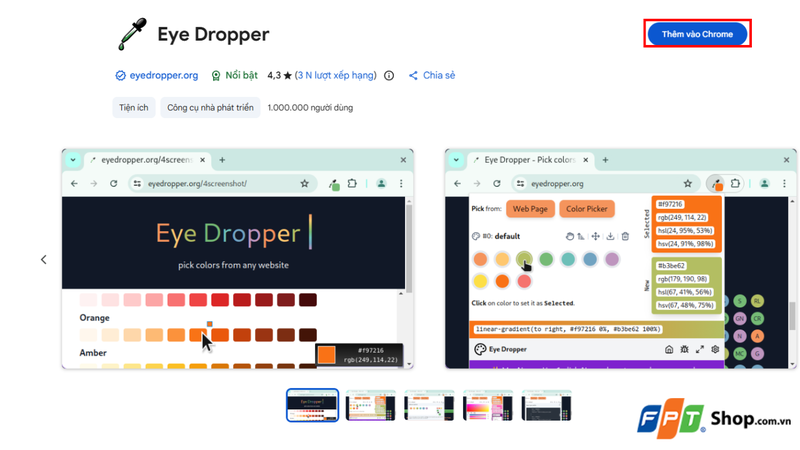Click the download palette icon in popup
This screenshot has height=450, width=800.
click(x=610, y=236)
